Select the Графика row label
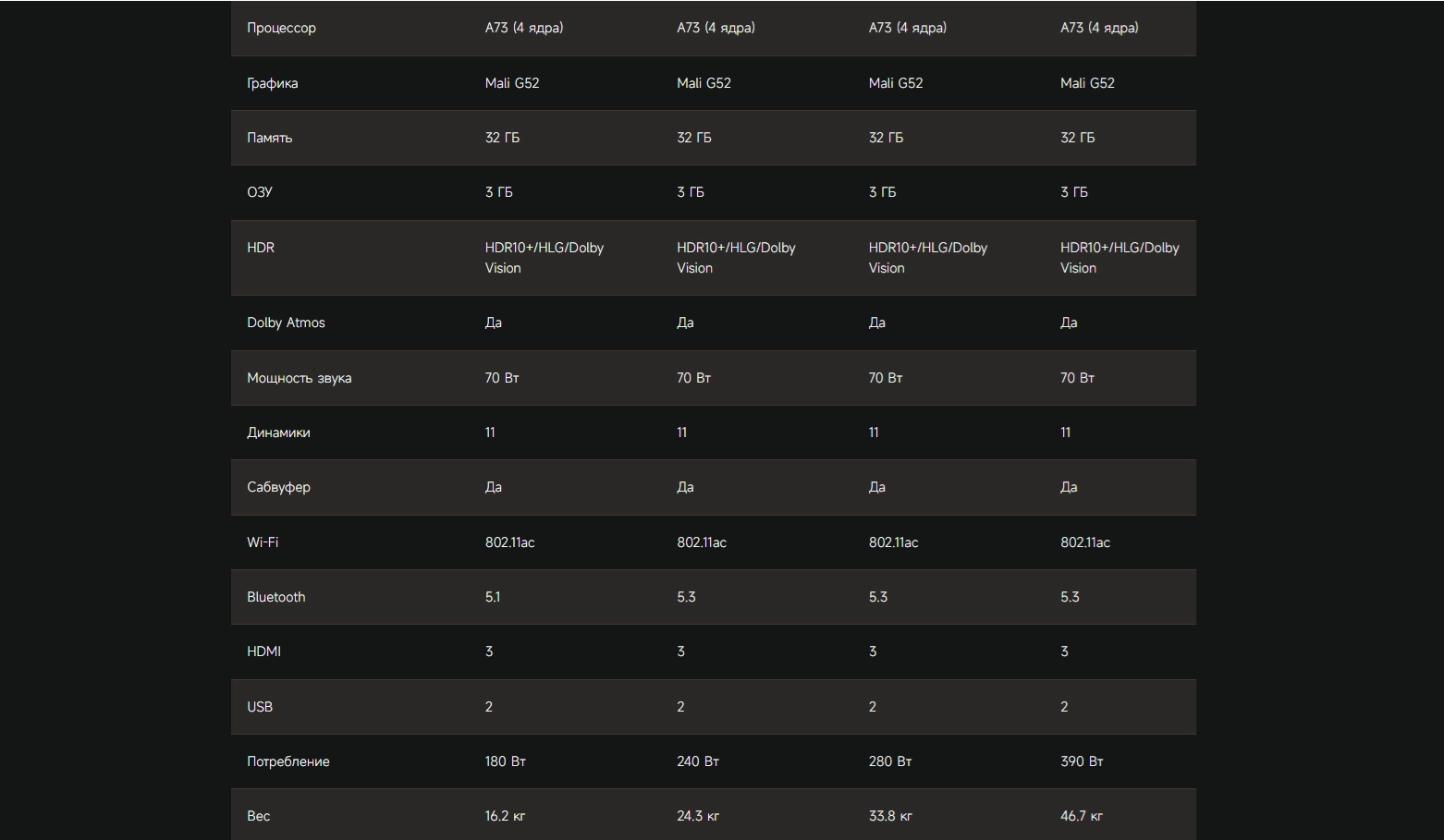Viewport: 1444px width, 840px height. tap(272, 83)
